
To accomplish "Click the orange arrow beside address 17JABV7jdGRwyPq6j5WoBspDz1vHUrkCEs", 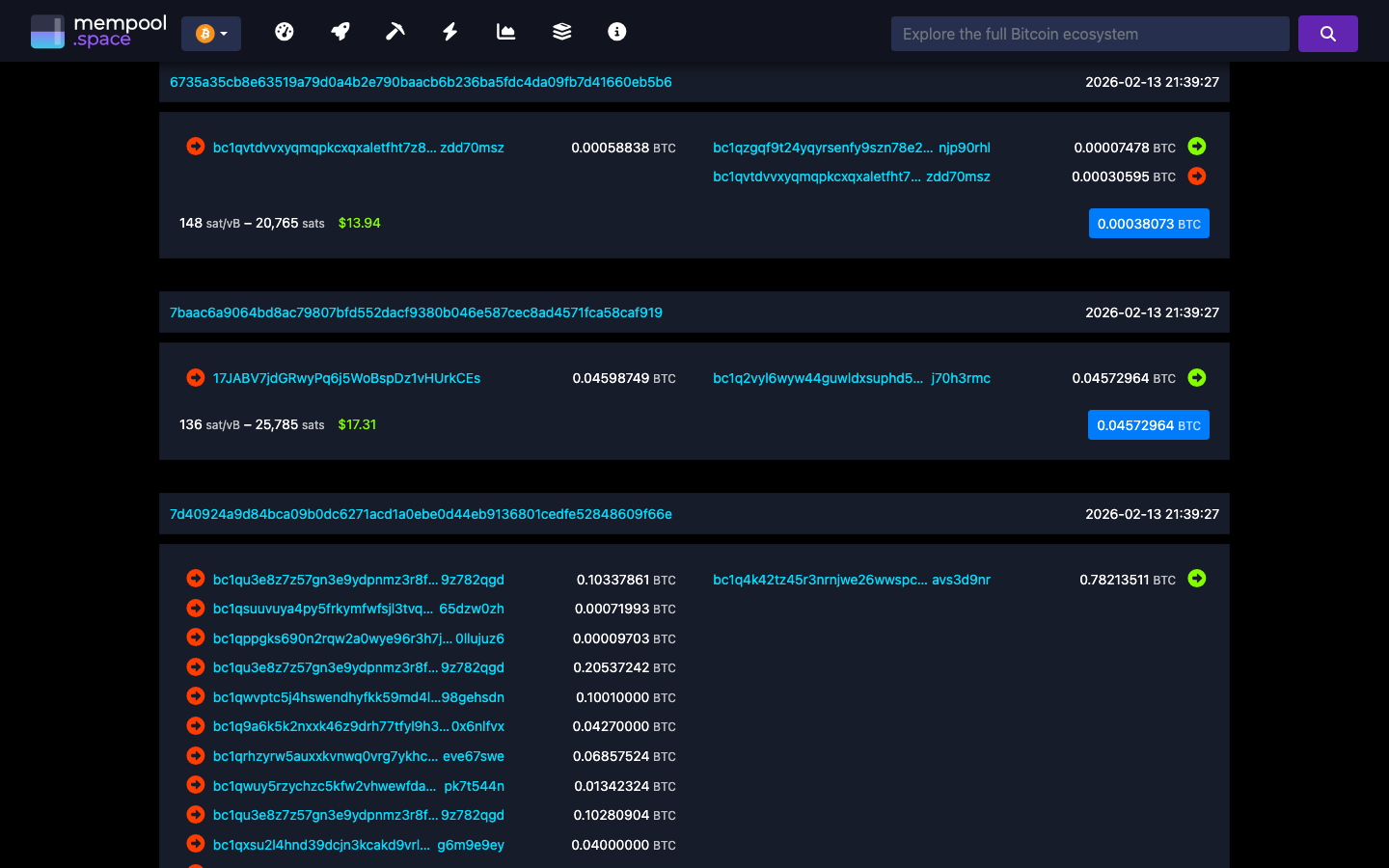I will tap(195, 377).
